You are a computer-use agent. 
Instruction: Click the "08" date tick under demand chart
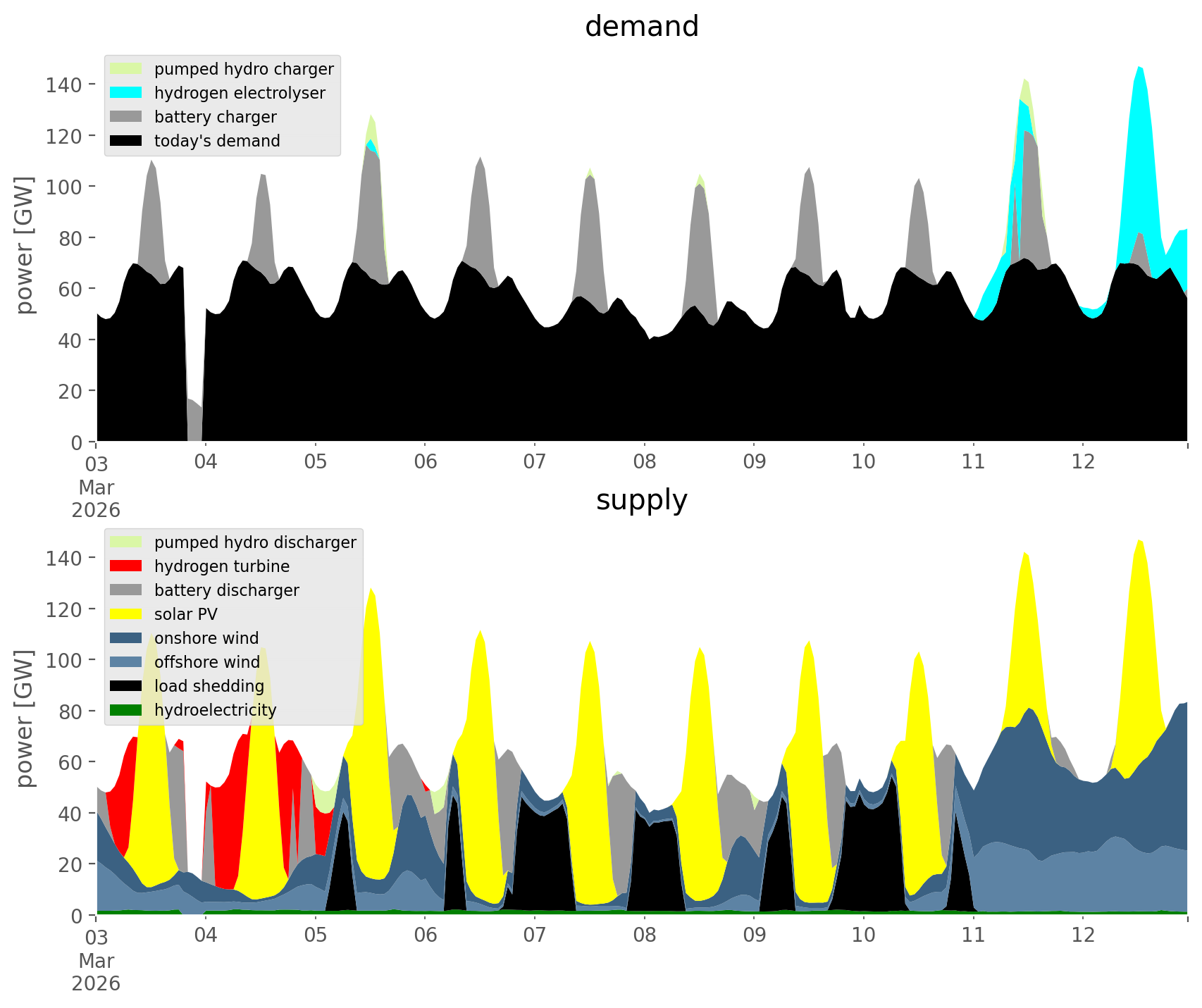[x=644, y=462]
